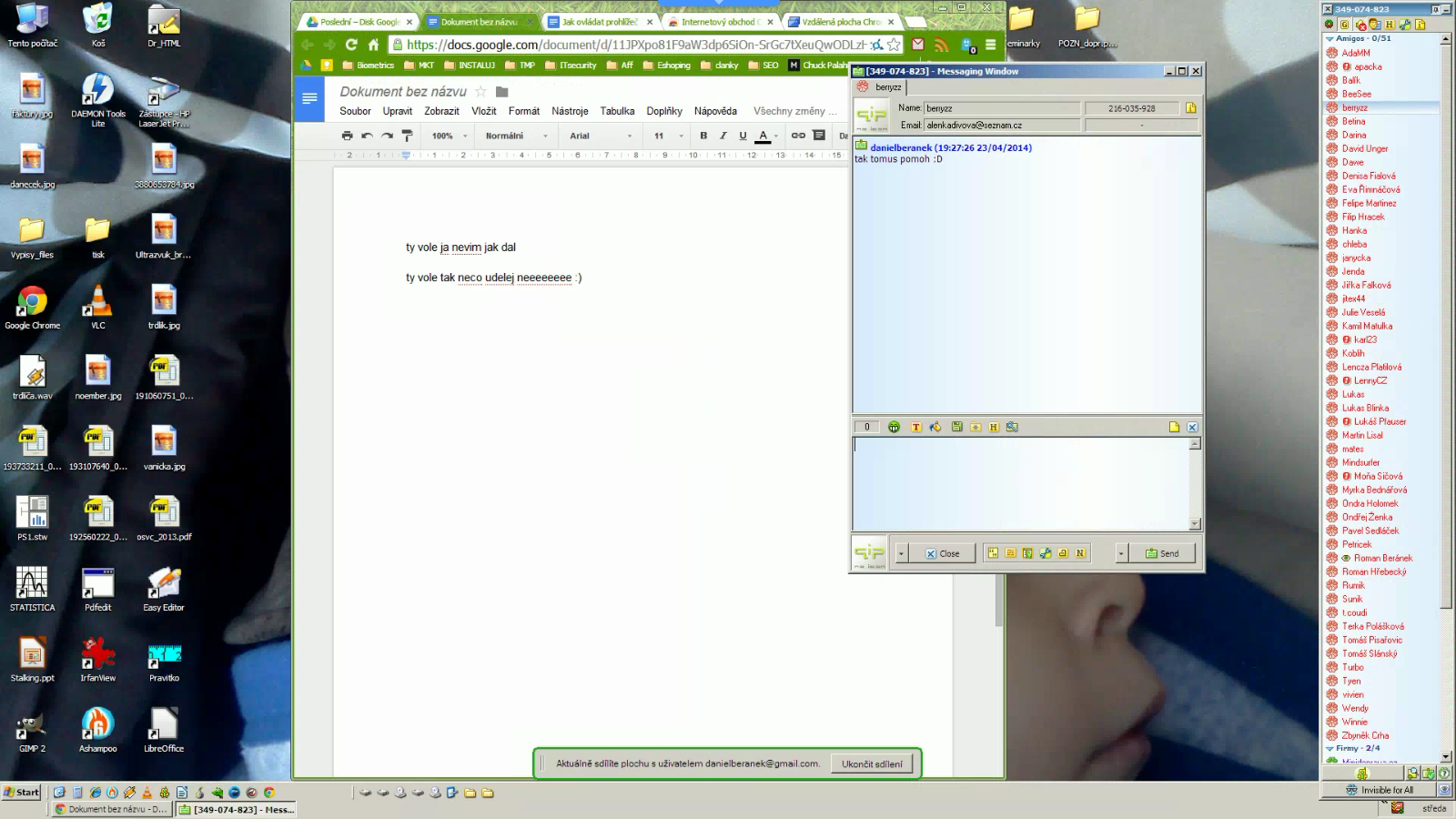1456x819 pixels.
Task: Toggle bold formatting in the document
Action: tap(703, 136)
